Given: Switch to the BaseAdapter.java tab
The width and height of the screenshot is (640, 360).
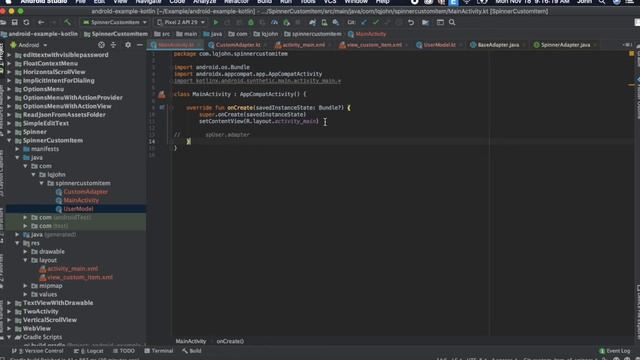Looking at the screenshot, I should pyautogui.click(x=498, y=45).
